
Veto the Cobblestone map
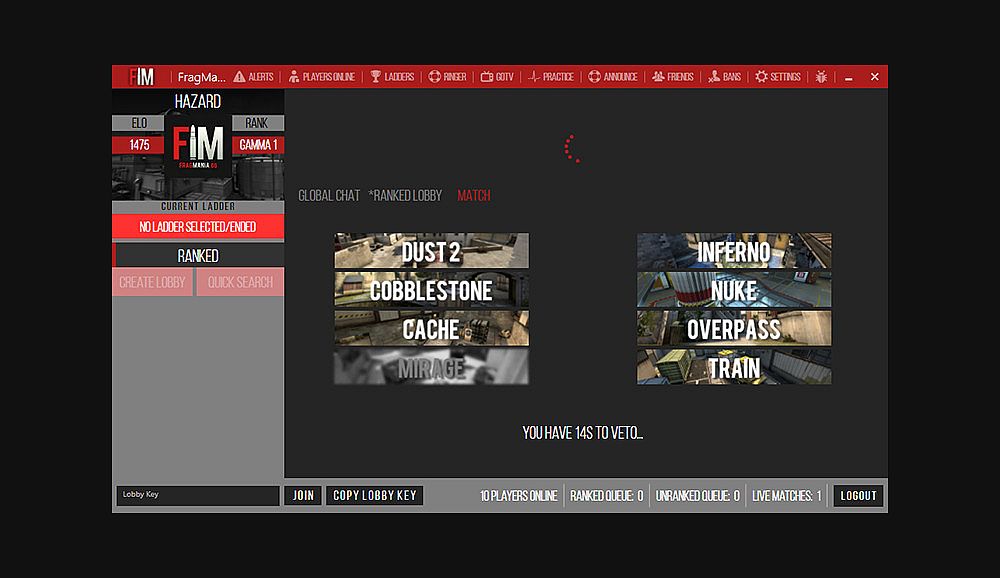pos(432,290)
